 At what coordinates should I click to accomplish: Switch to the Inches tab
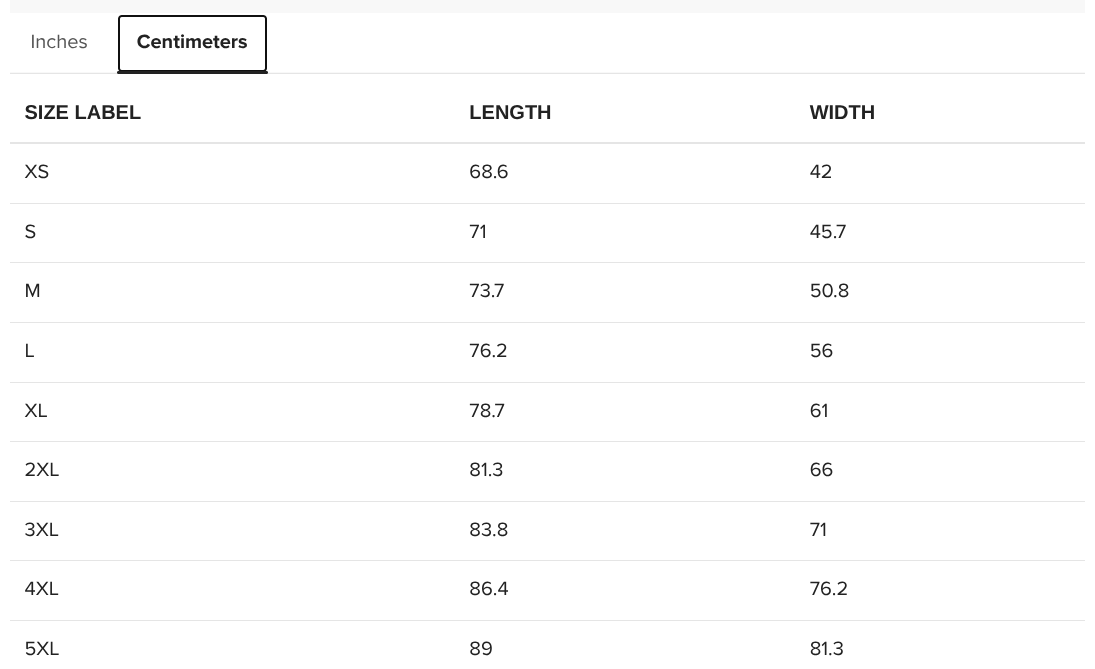pos(59,42)
